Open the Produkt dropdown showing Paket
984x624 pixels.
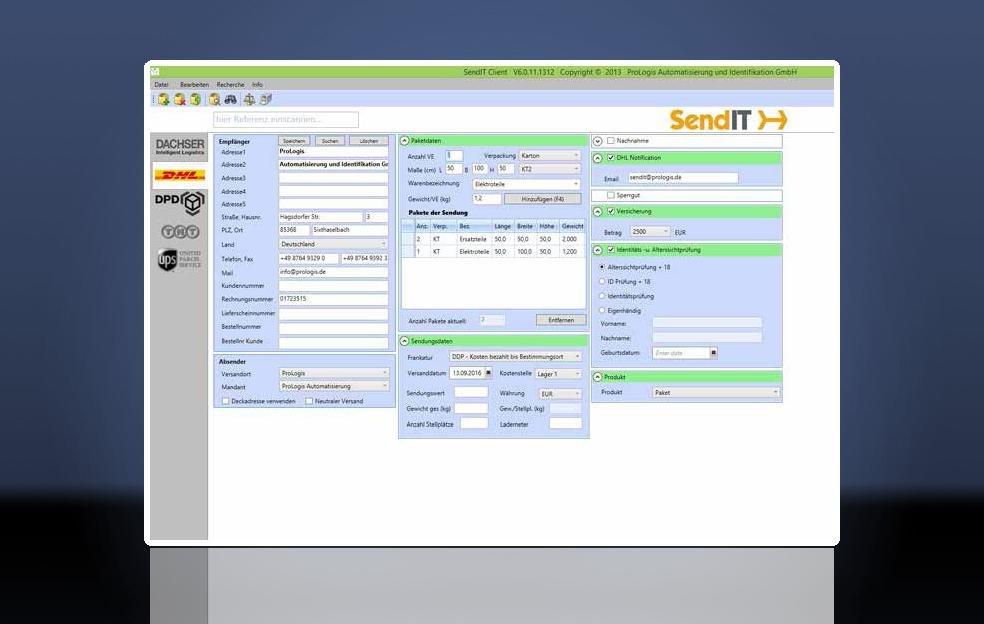[716, 392]
